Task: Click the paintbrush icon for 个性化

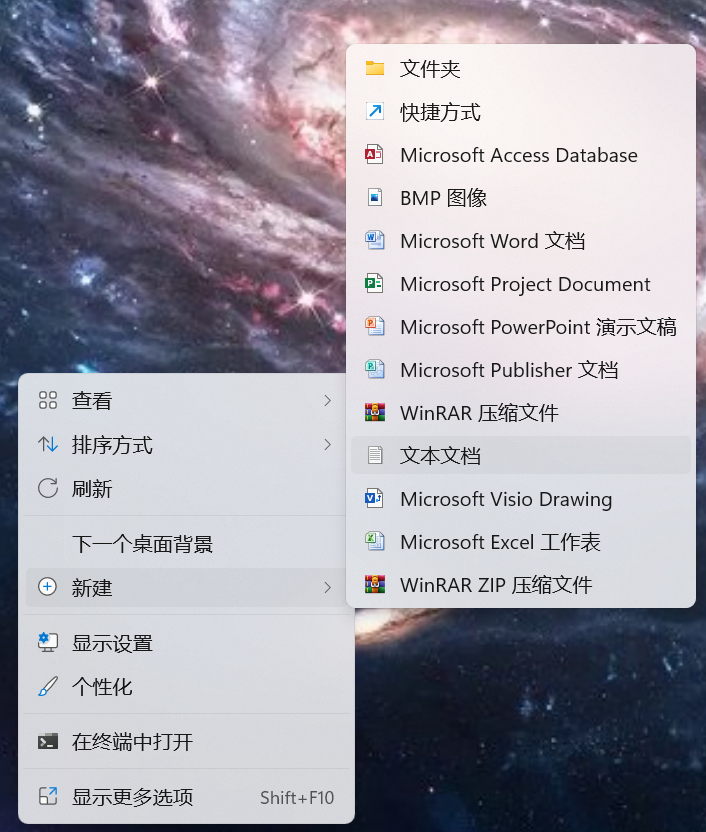Action: click(x=48, y=687)
